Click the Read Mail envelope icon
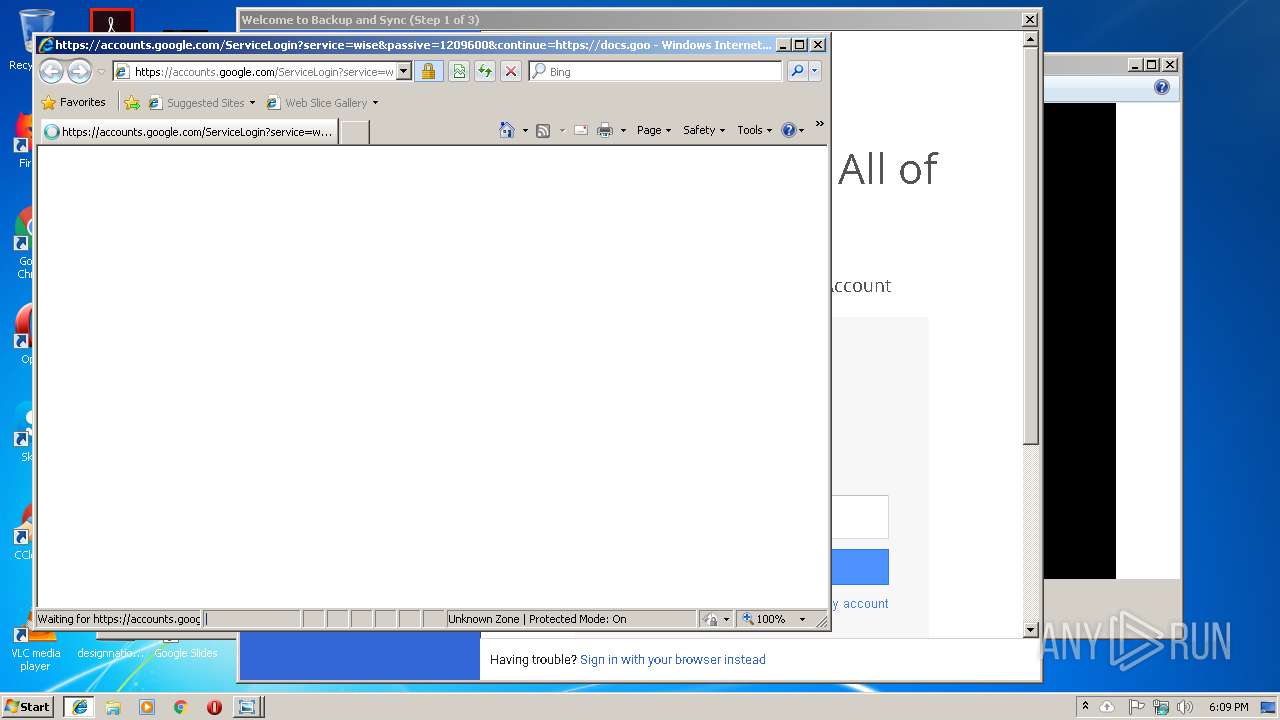Image resolution: width=1280 pixels, height=720 pixels. point(580,130)
